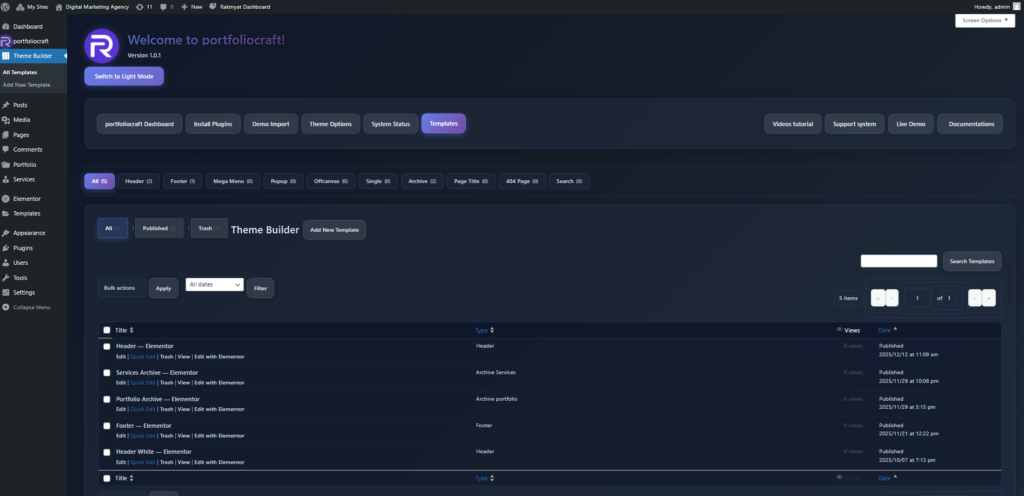
Task: Click the Appearance paintbrush icon
Action: [6, 233]
